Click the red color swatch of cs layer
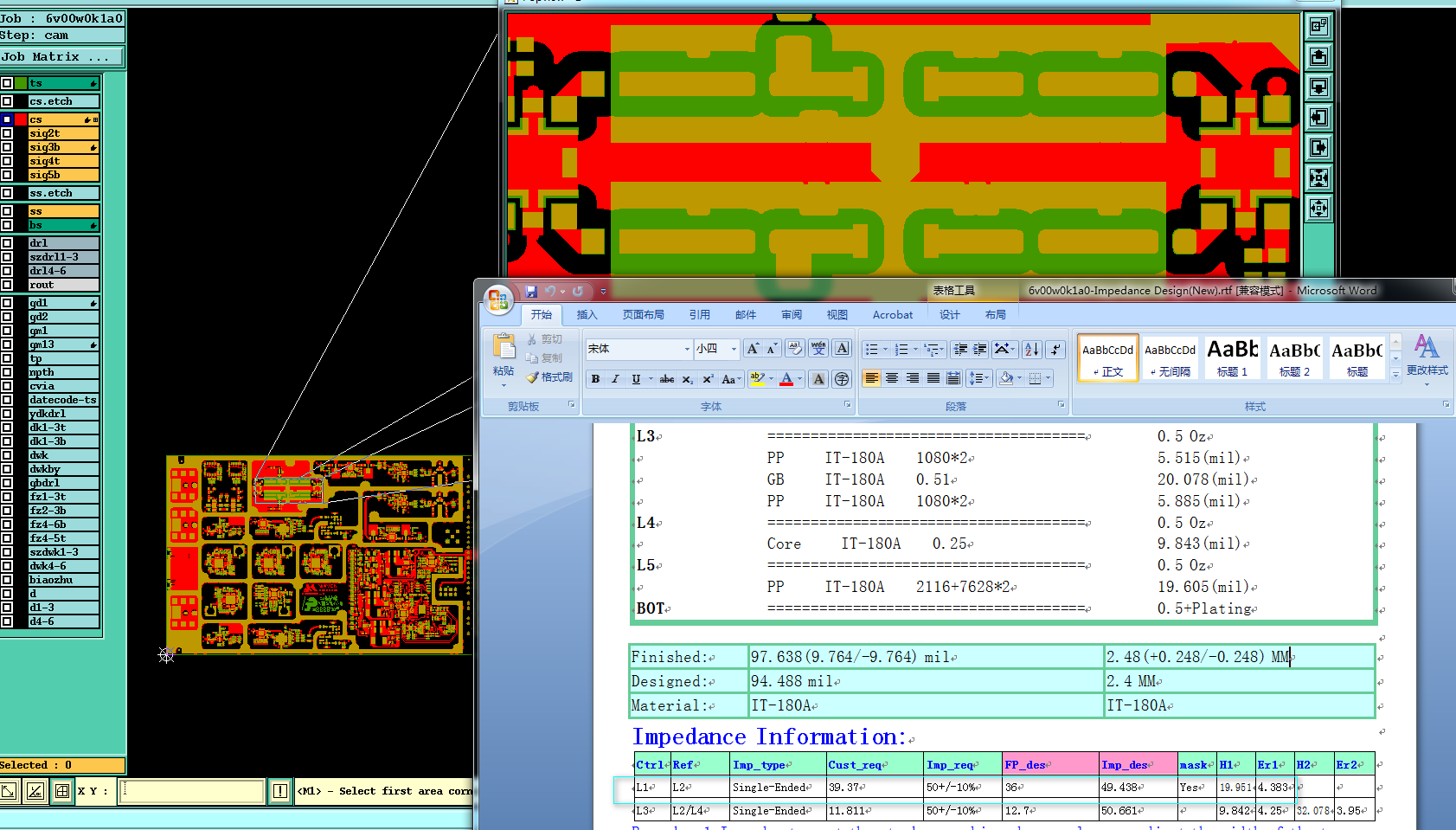 [x=21, y=119]
